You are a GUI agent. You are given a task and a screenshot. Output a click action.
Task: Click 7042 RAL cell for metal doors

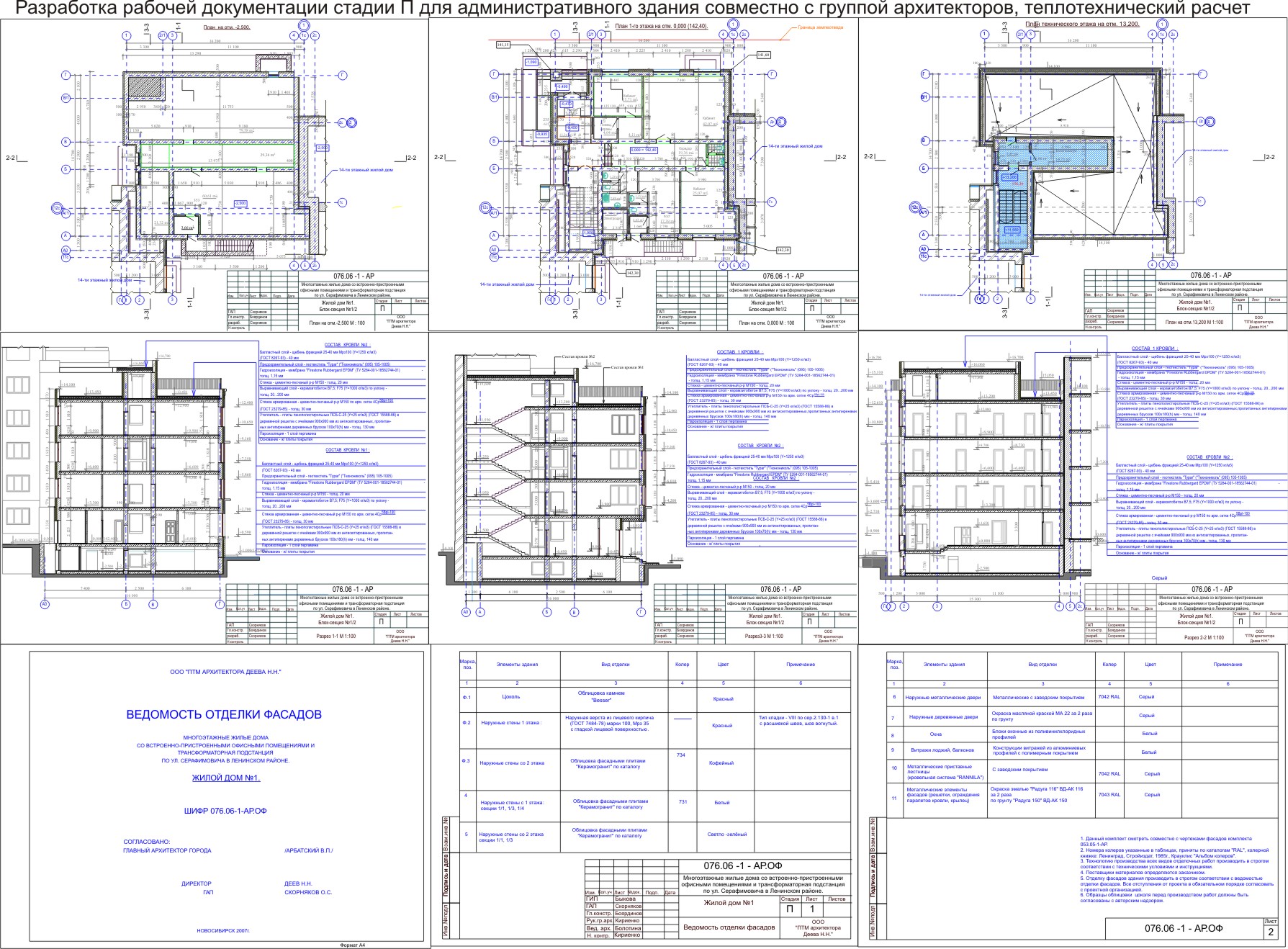(x=1109, y=696)
